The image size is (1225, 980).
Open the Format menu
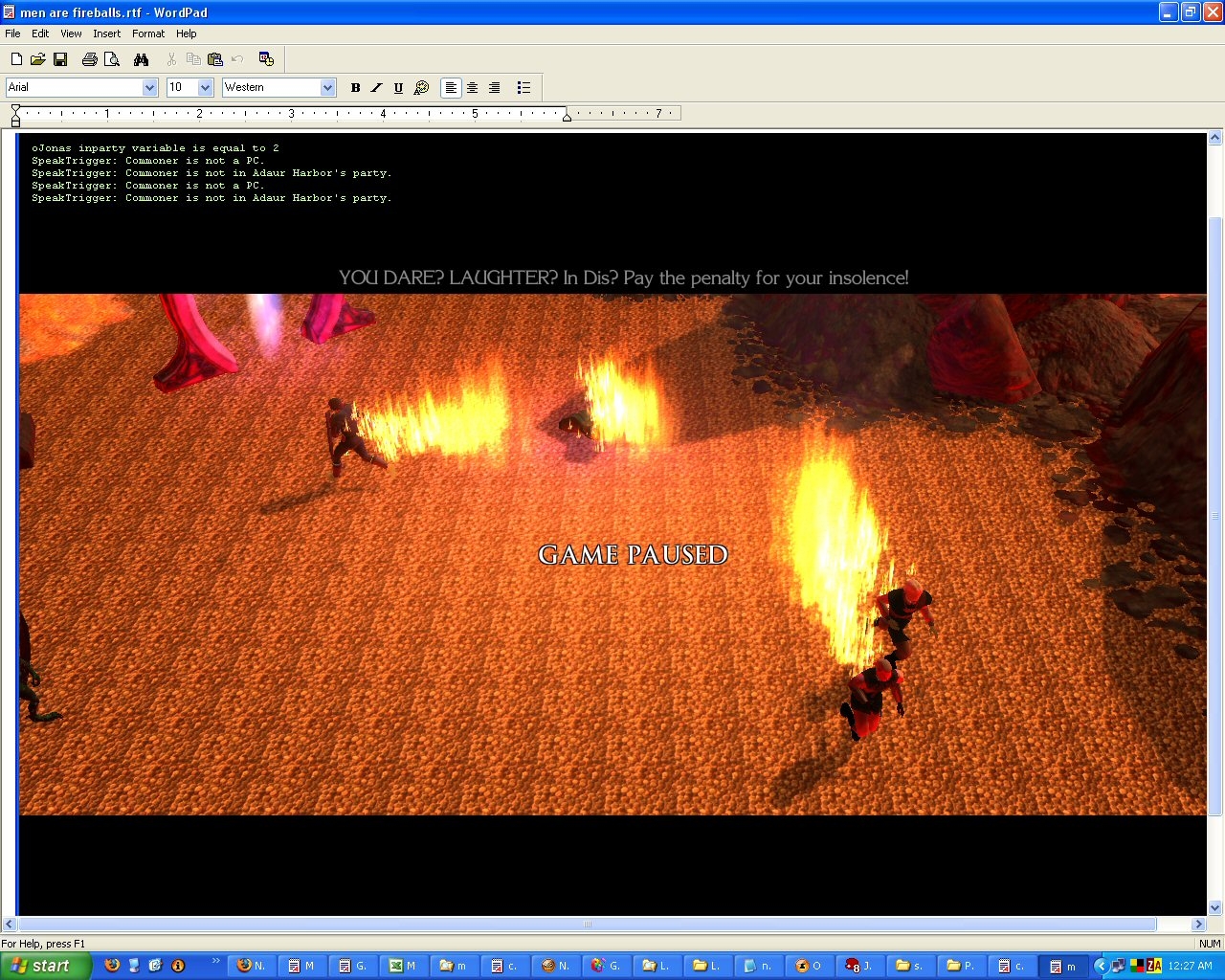(148, 33)
